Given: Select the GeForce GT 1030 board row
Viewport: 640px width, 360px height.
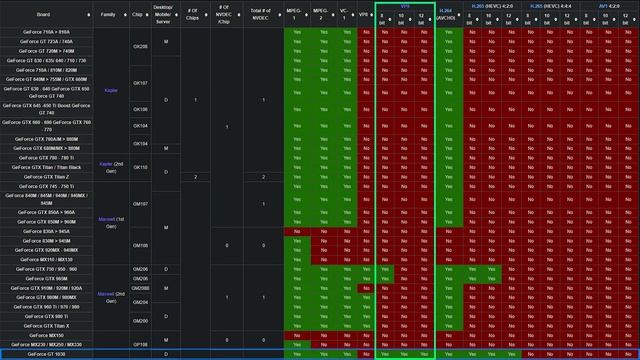Looking at the screenshot, I should coord(320,354).
